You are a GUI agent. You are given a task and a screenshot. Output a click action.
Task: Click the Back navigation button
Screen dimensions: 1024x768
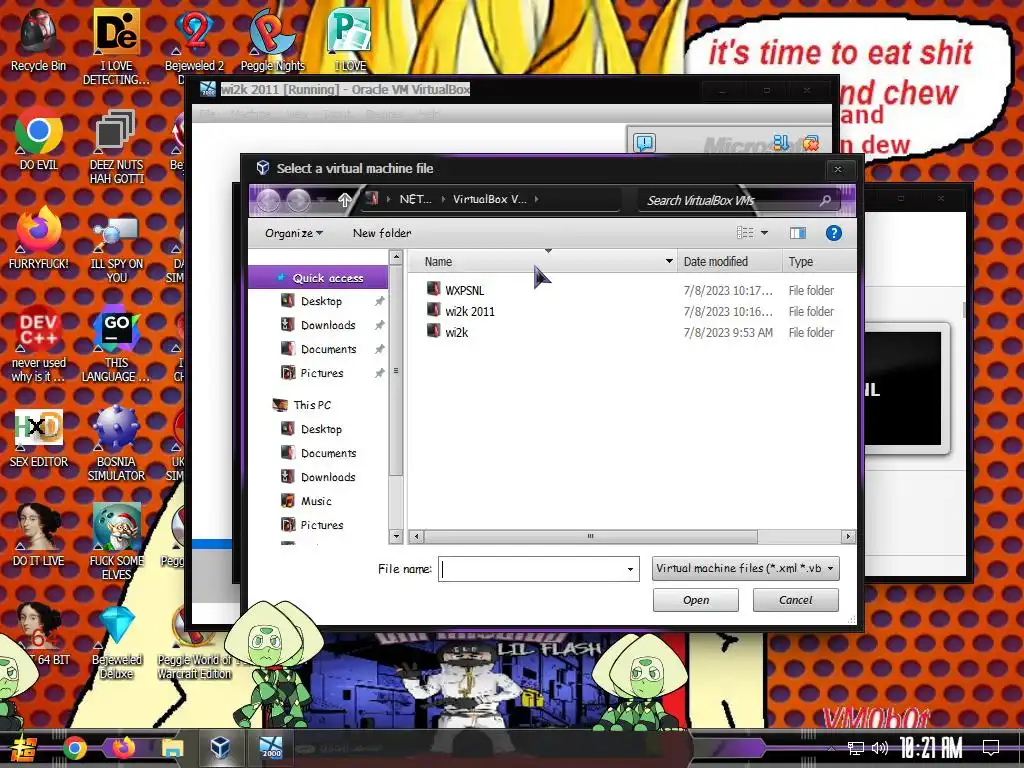pos(268,200)
